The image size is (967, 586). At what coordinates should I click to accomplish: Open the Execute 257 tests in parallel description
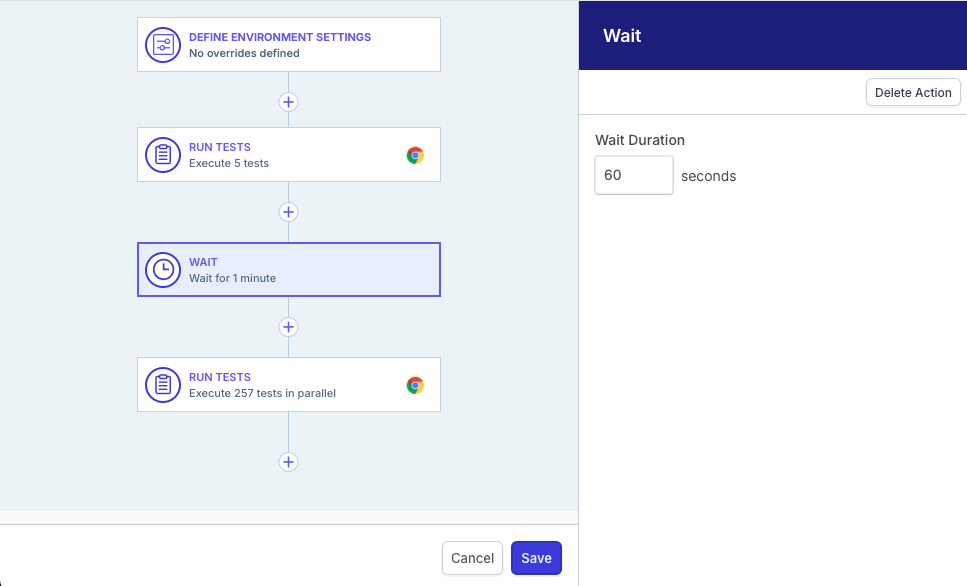[262, 393]
